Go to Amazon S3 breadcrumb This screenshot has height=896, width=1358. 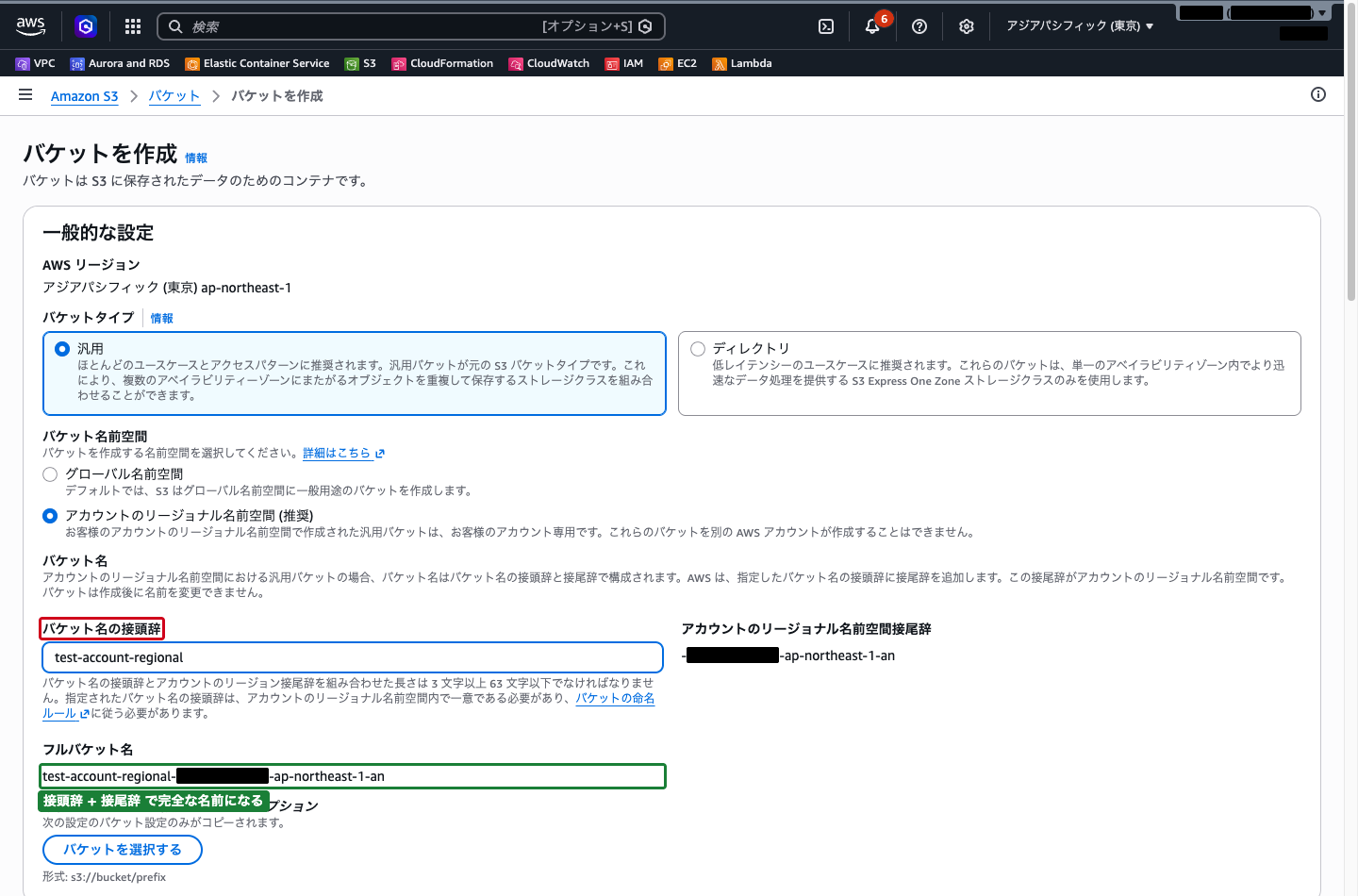(85, 96)
